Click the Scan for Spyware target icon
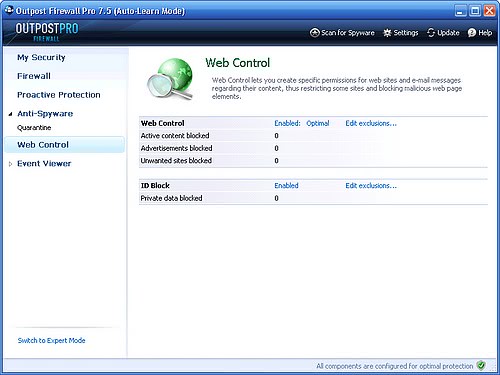500x375 pixels. [314, 33]
